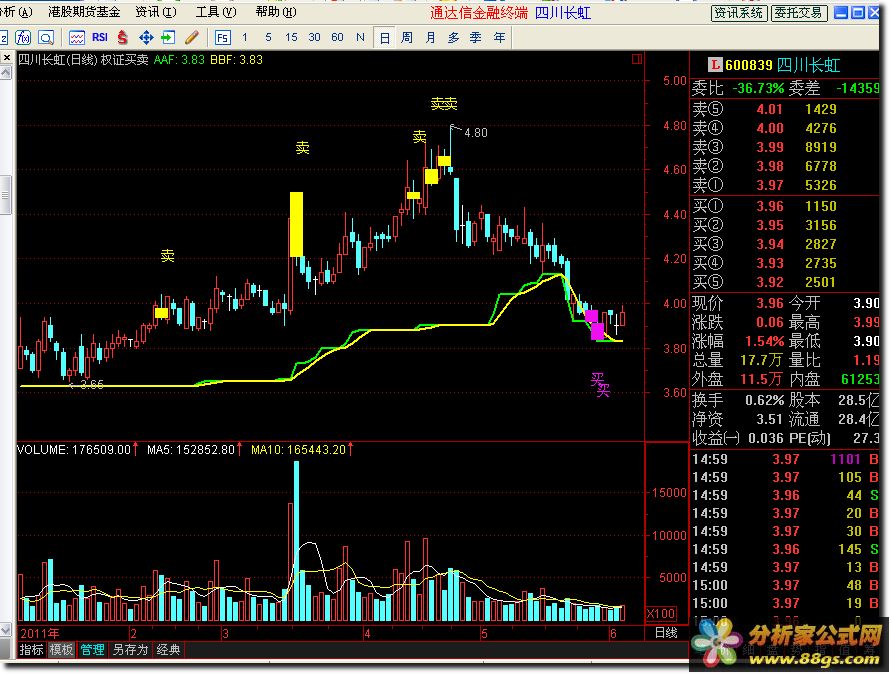The image size is (891, 674).
Task: Click the 卖① price 3.97 row
Action: (x=785, y=185)
